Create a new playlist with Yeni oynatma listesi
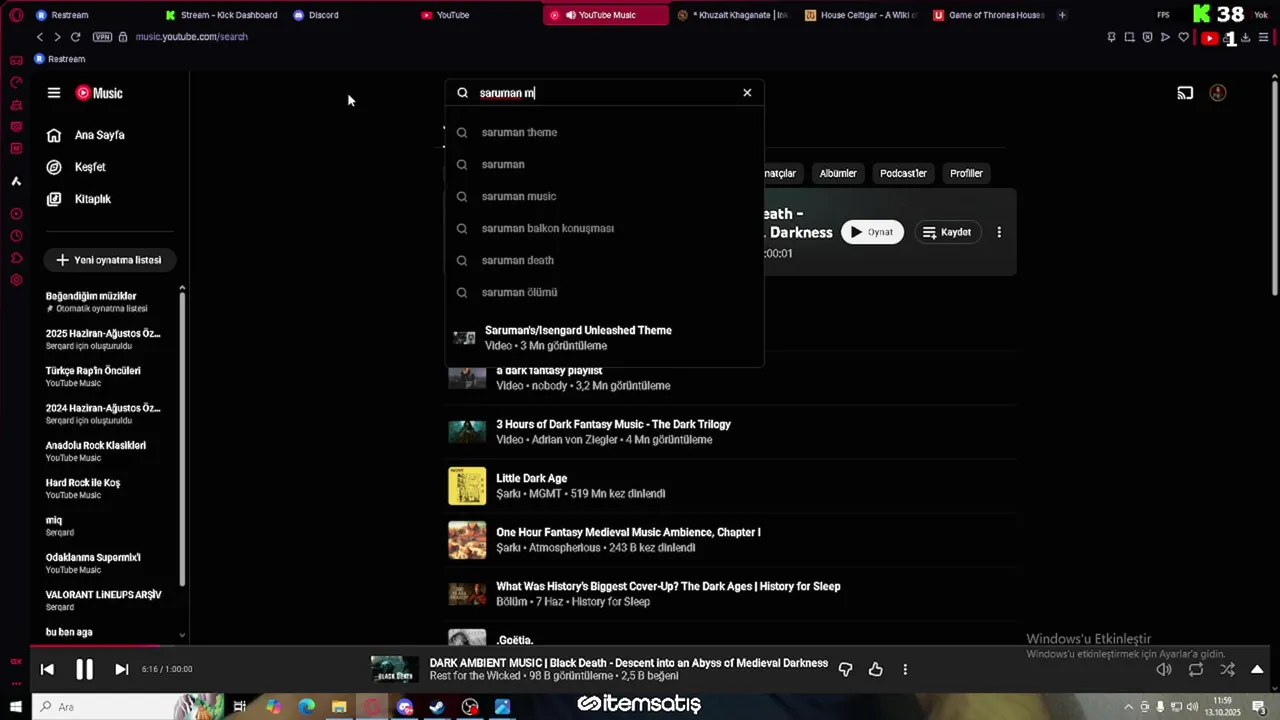Screen dimensions: 1280x720 [109, 260]
